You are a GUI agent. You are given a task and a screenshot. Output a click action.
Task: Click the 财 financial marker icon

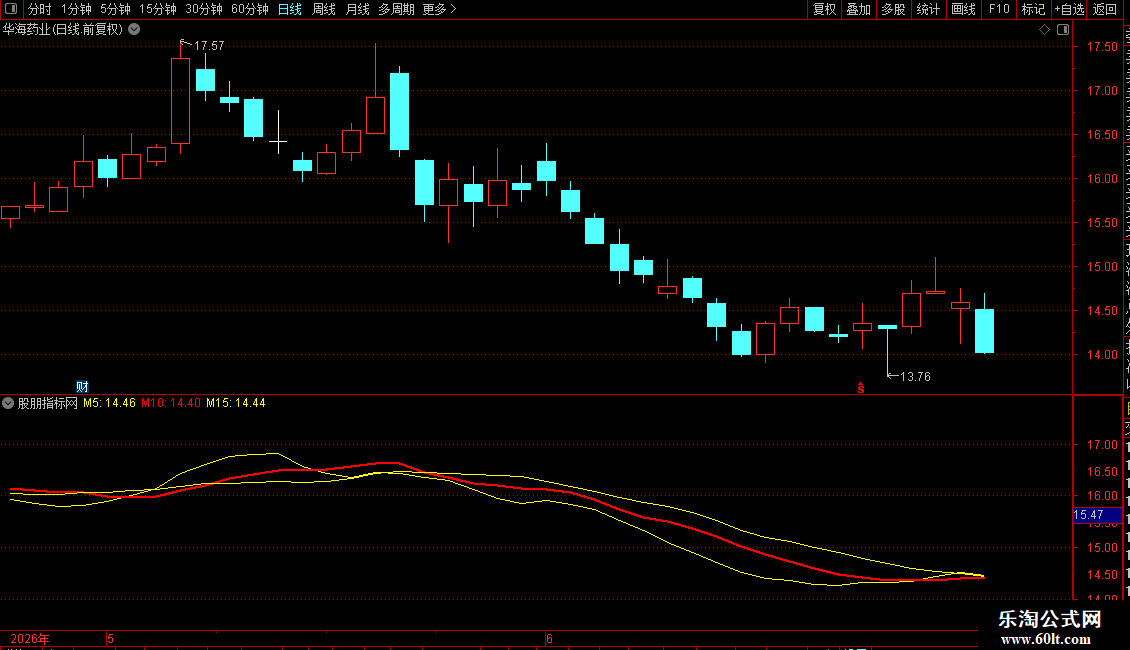tap(82, 387)
